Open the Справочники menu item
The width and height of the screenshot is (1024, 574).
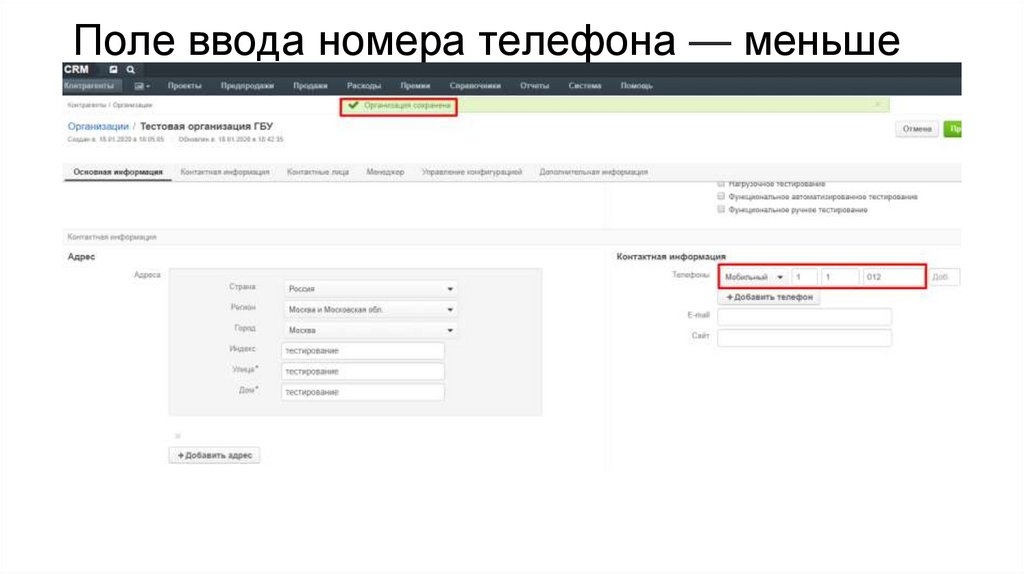pos(475,86)
